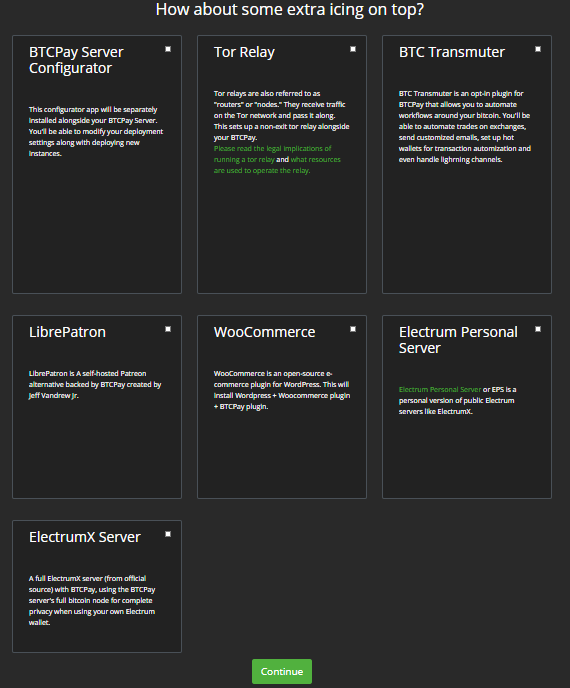Image resolution: width=570 pixels, height=688 pixels.
Task: Open the what resources are used link
Action: click(277, 165)
